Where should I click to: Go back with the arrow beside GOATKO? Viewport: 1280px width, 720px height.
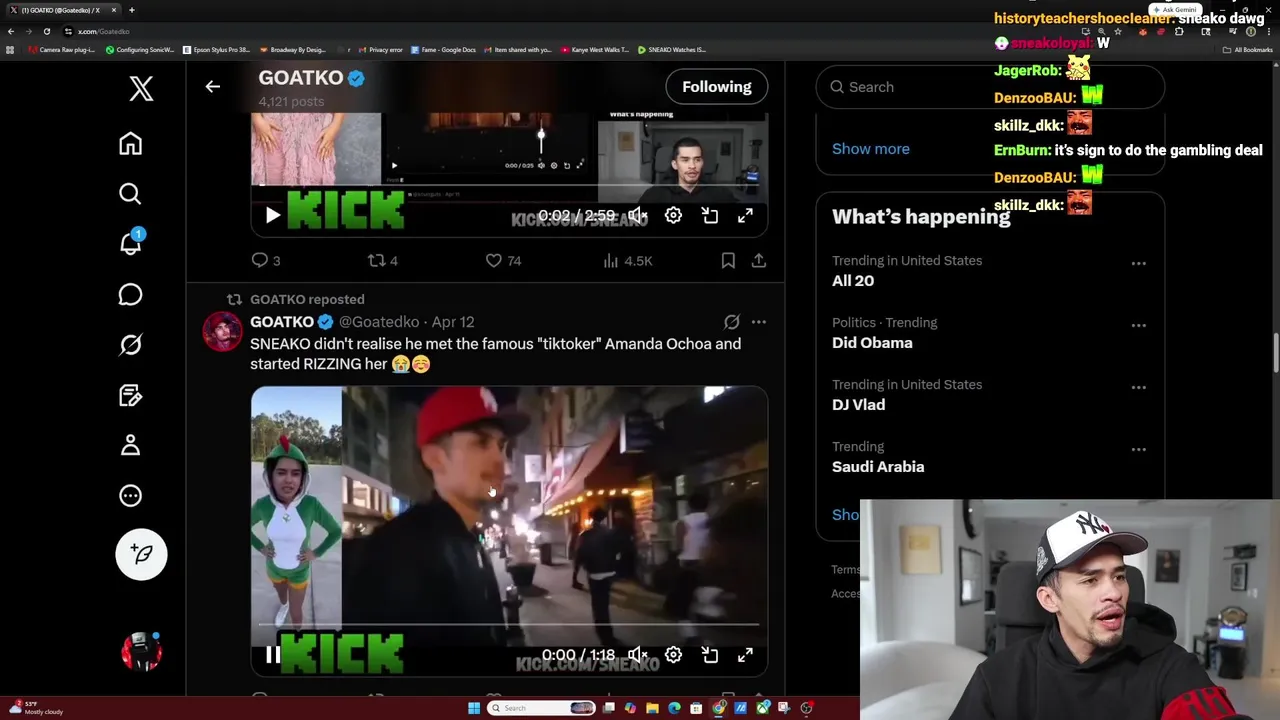click(x=212, y=87)
